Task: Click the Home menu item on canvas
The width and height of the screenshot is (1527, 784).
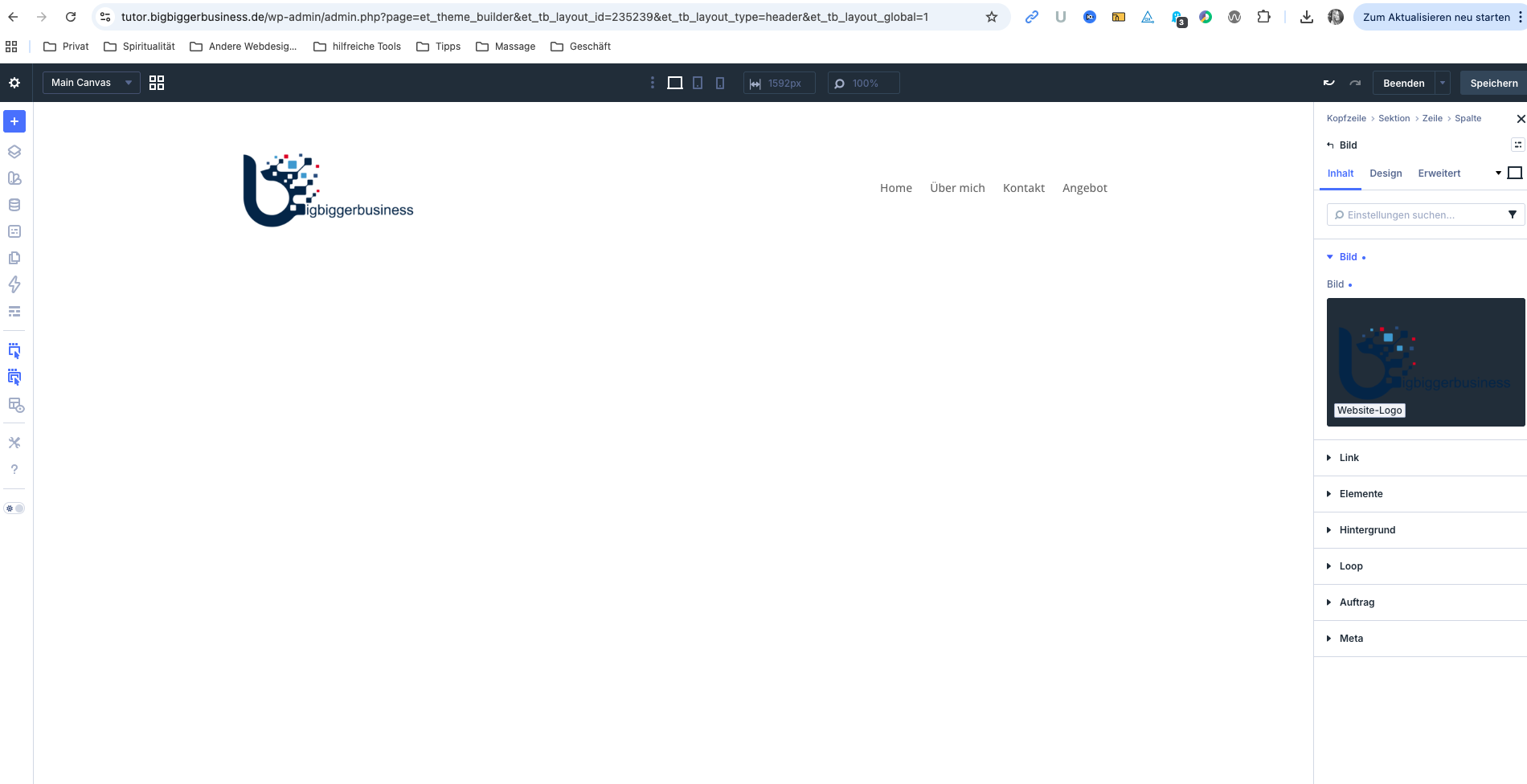Action: pyautogui.click(x=896, y=188)
